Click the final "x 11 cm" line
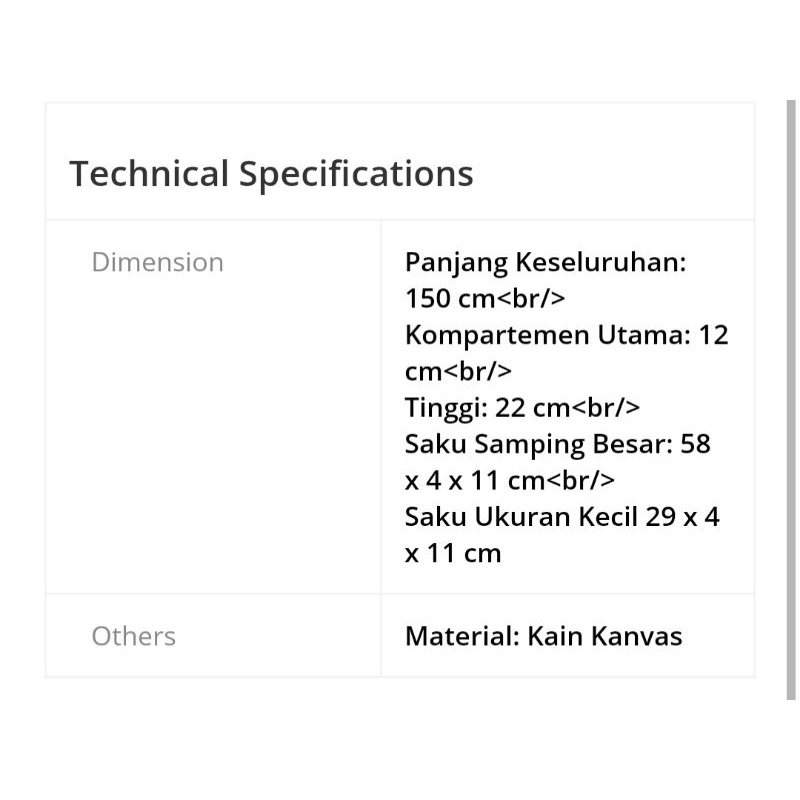Image resolution: width=800 pixels, height=800 pixels. coord(453,553)
